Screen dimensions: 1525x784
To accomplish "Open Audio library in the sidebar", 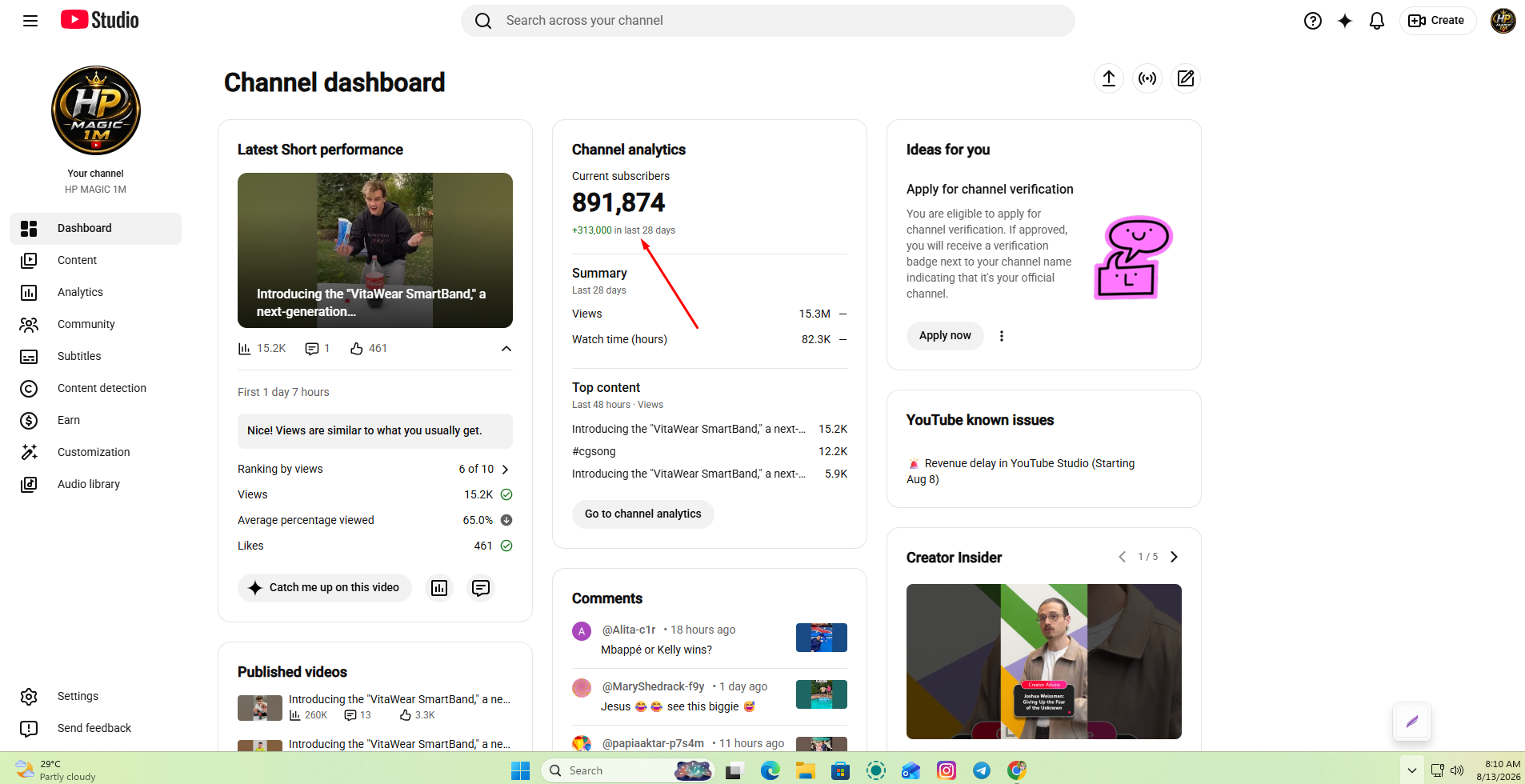I will (x=96, y=485).
